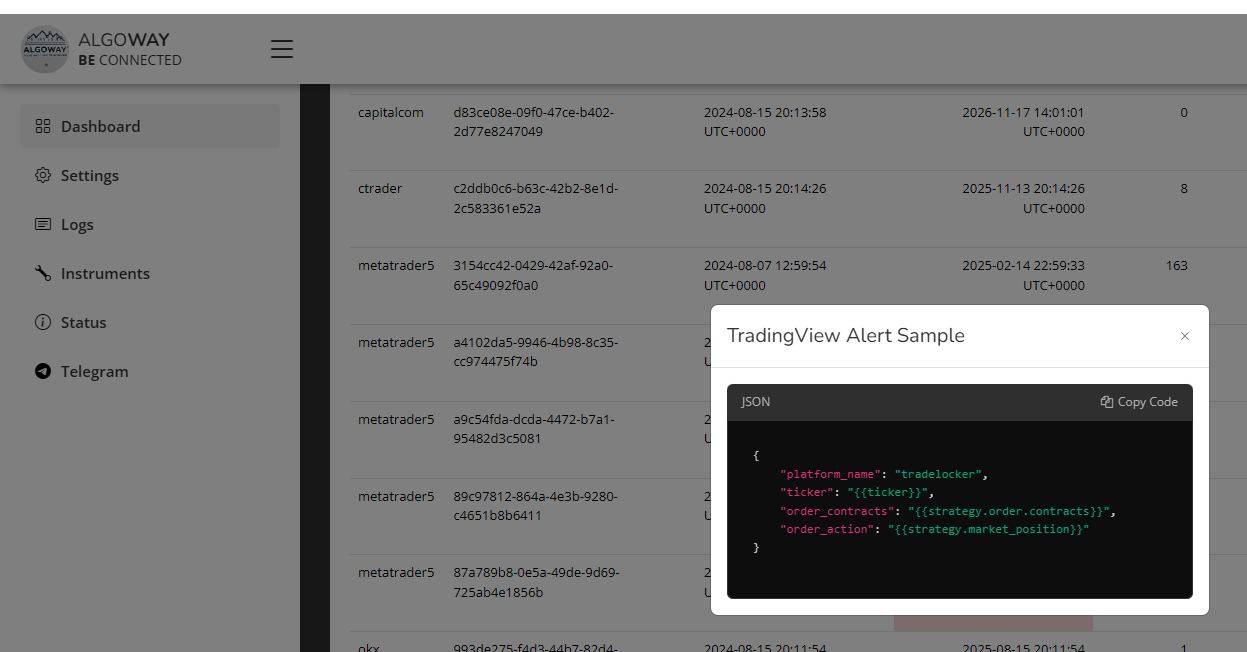Viewport: 1247px width, 652px height.
Task: Open the Logs menu item
Action: [x=150, y=224]
